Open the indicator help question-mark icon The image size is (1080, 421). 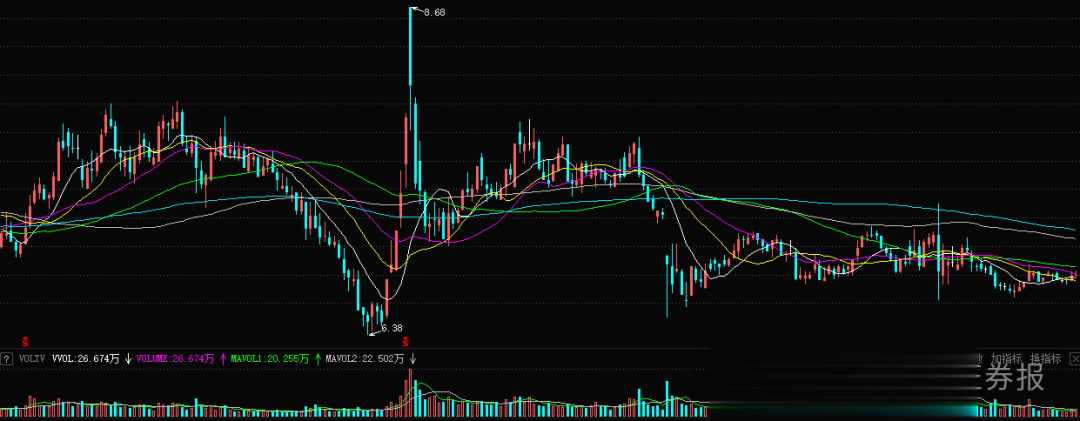tap(7, 359)
